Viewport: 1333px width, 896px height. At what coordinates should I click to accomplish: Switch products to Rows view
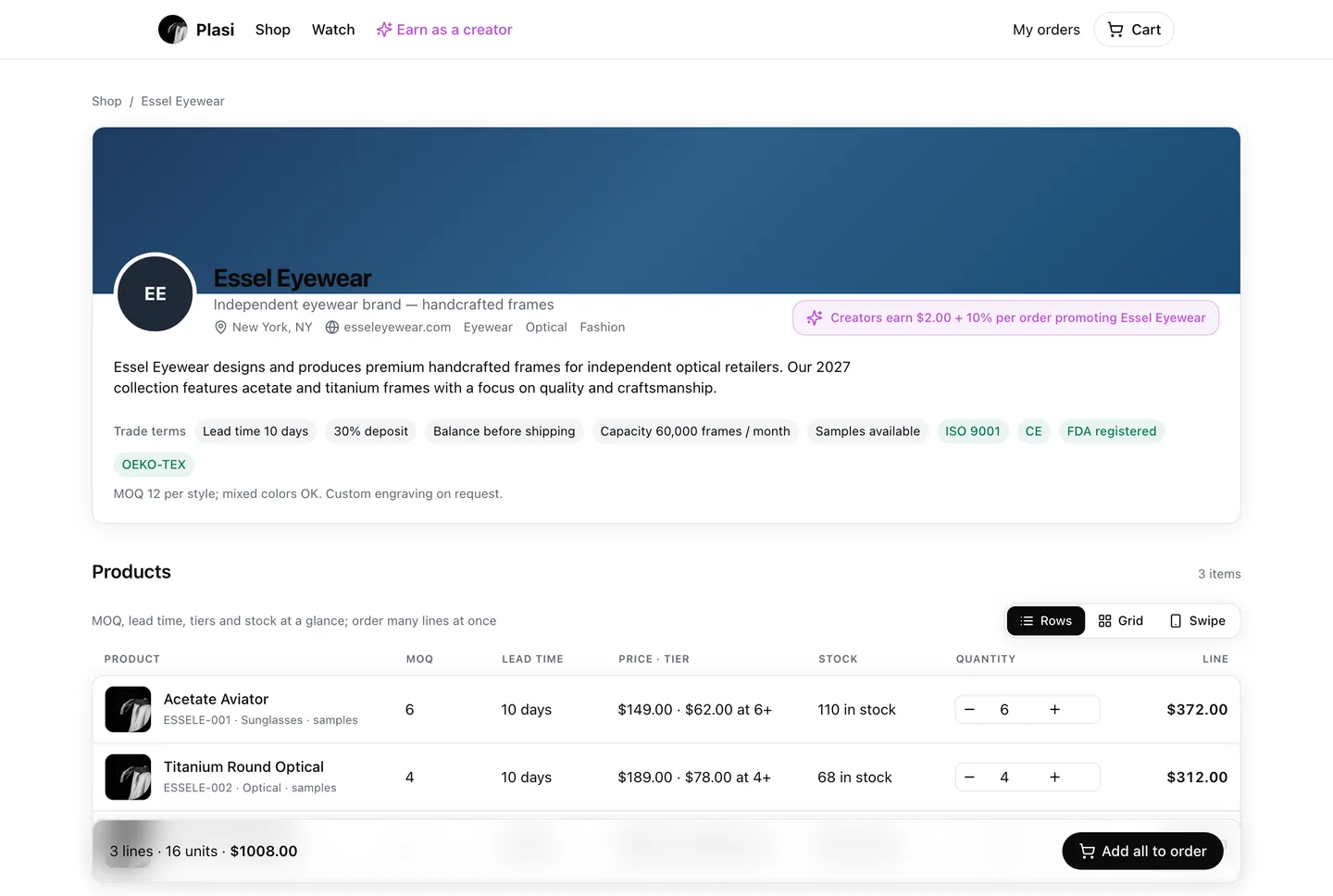click(1046, 621)
